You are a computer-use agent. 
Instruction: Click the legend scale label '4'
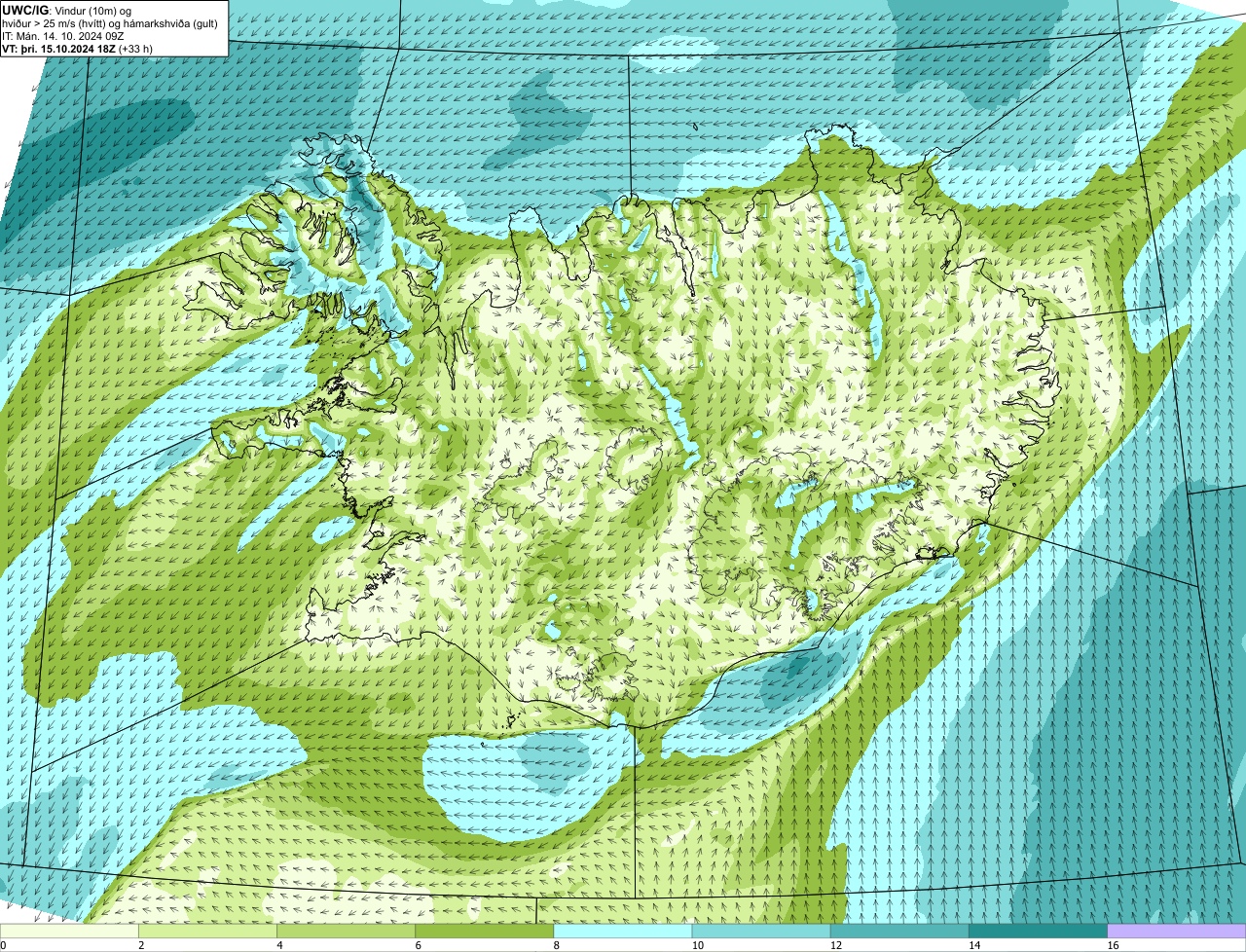pos(279,945)
